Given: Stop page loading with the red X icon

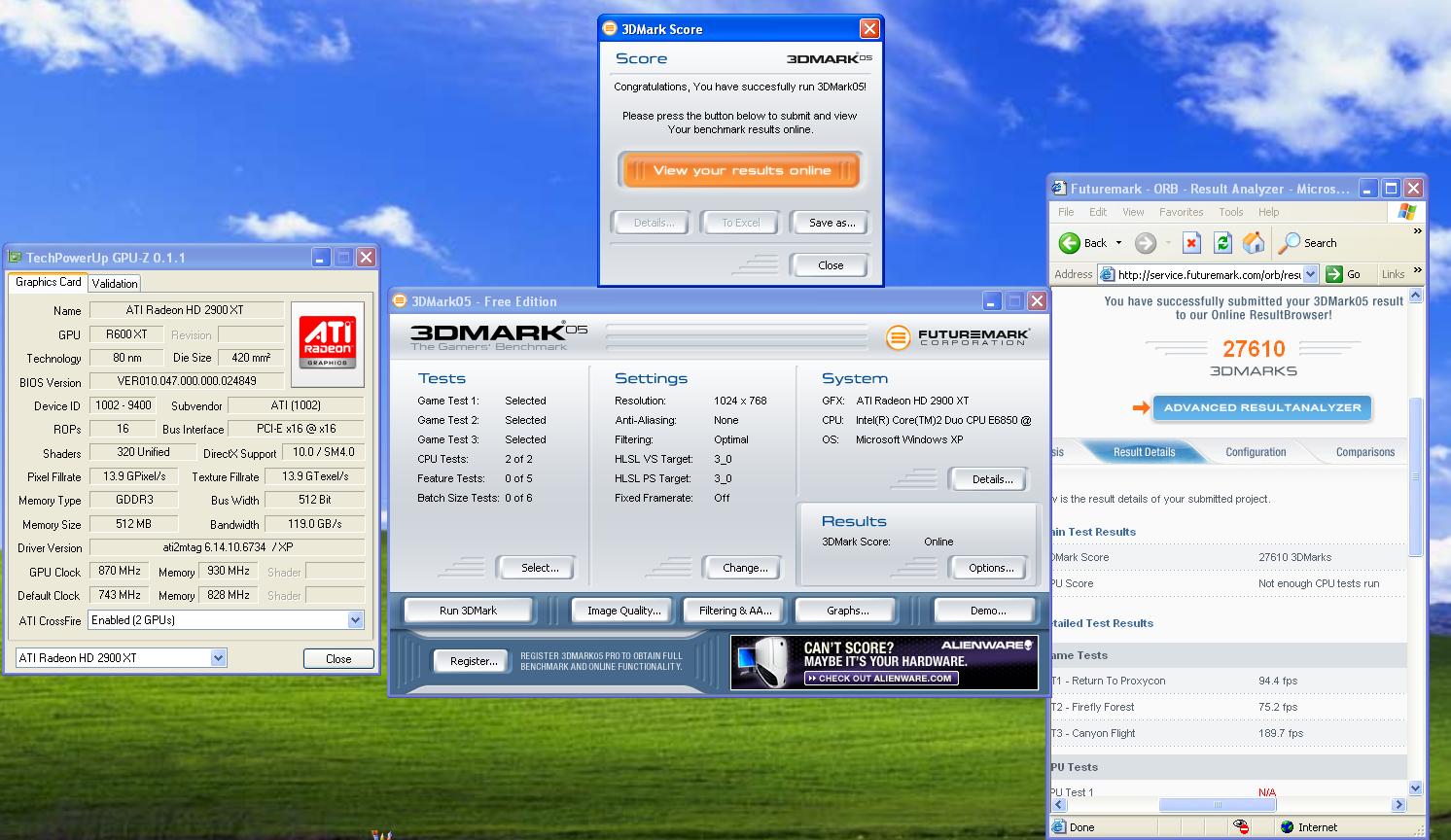Looking at the screenshot, I should [x=1192, y=243].
